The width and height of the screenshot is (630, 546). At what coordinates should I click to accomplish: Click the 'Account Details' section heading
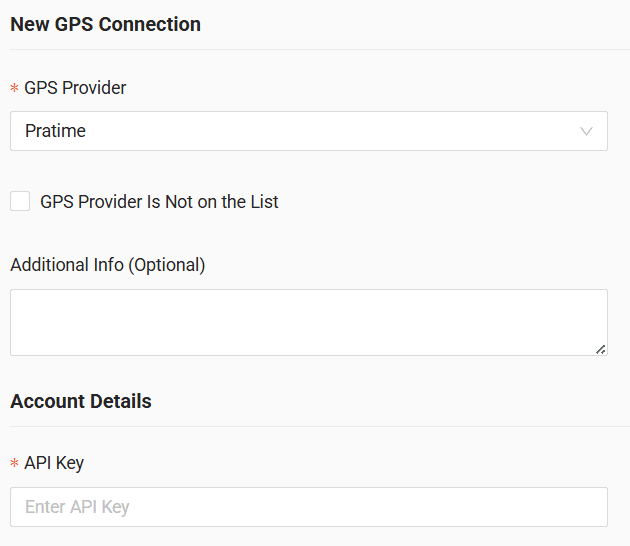(x=81, y=401)
